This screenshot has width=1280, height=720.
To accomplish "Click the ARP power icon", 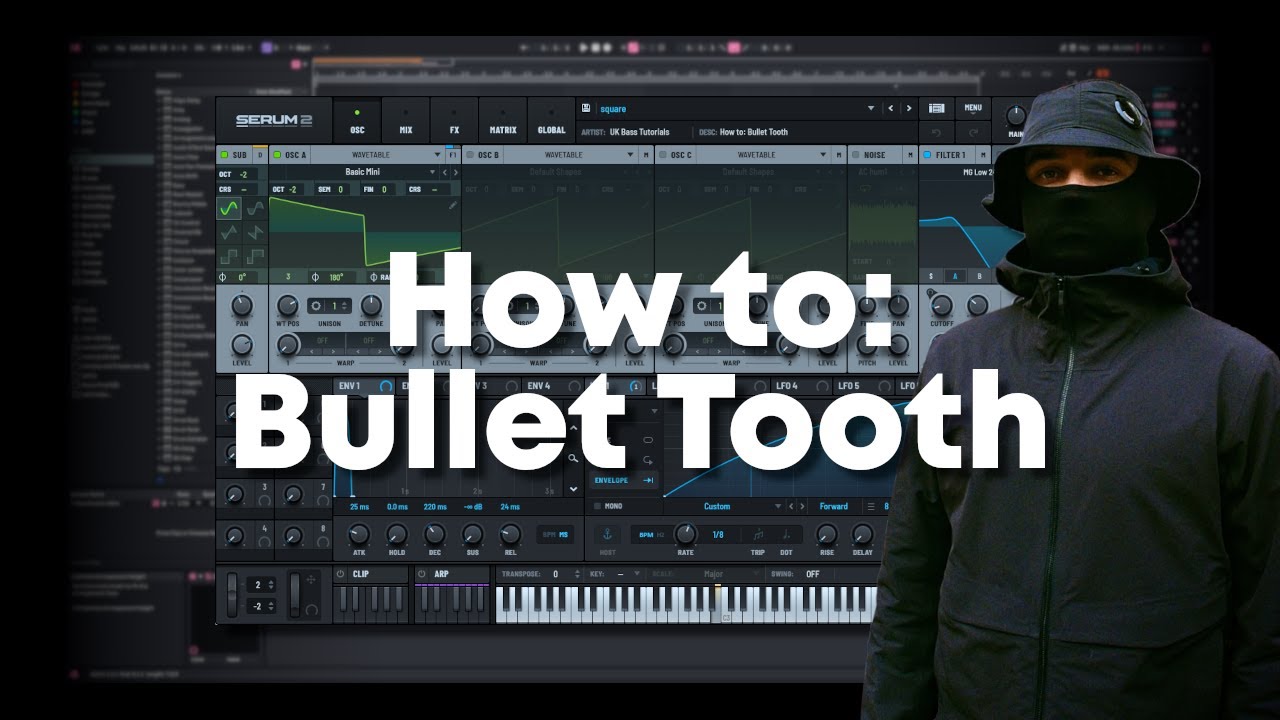I will tap(422, 574).
